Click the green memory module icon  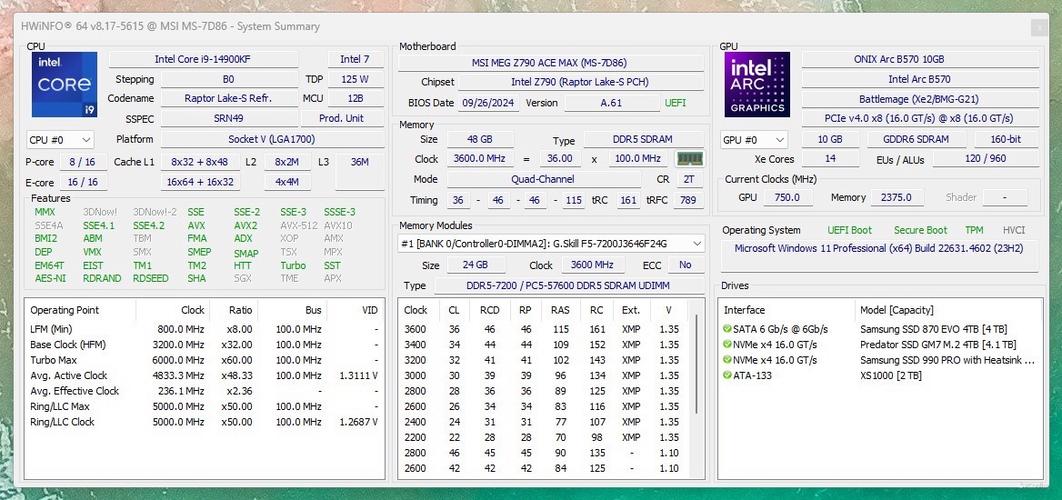pyautogui.click(x=689, y=158)
